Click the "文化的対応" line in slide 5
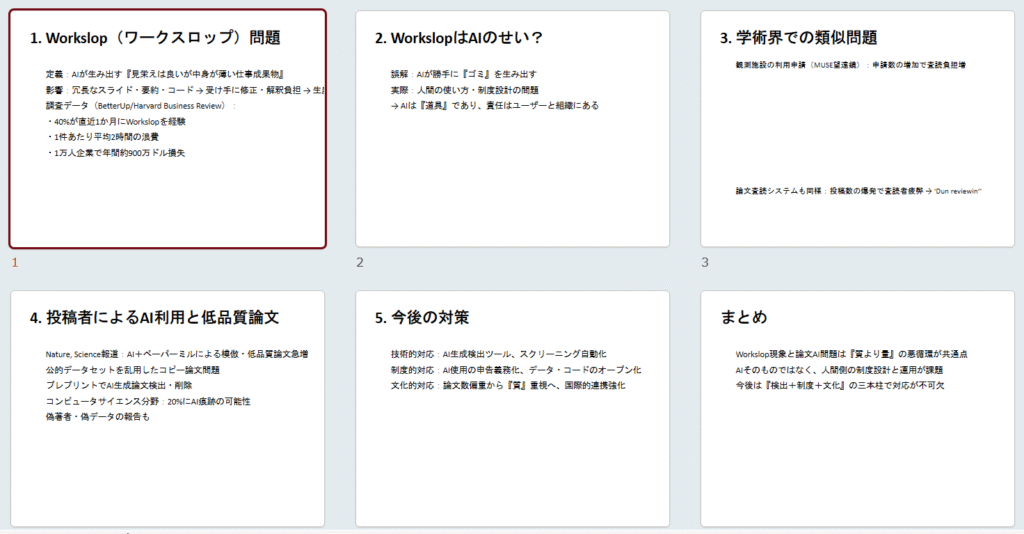Screen dimensions: 1024x534 (x=508, y=385)
